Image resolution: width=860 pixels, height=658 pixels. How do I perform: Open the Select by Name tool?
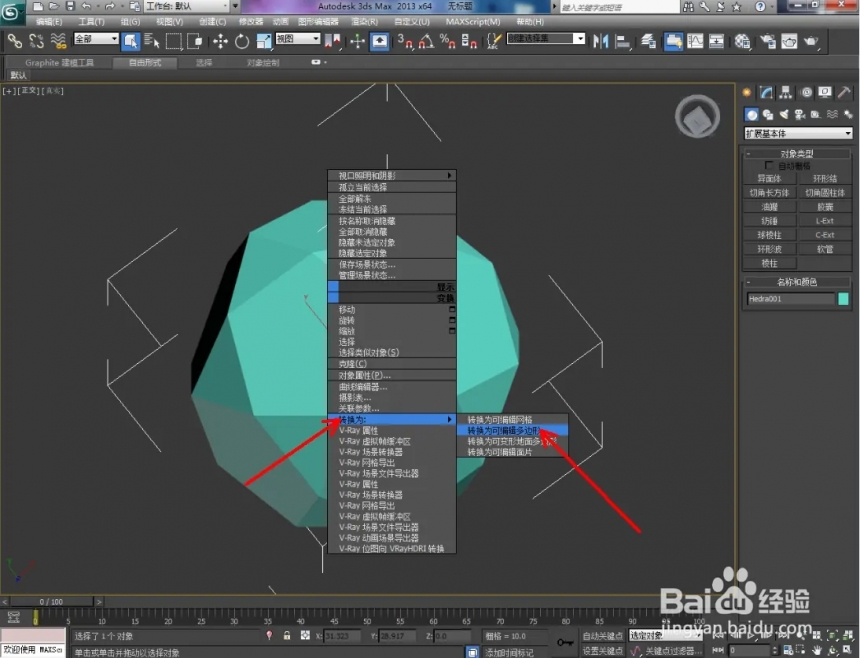coord(152,41)
